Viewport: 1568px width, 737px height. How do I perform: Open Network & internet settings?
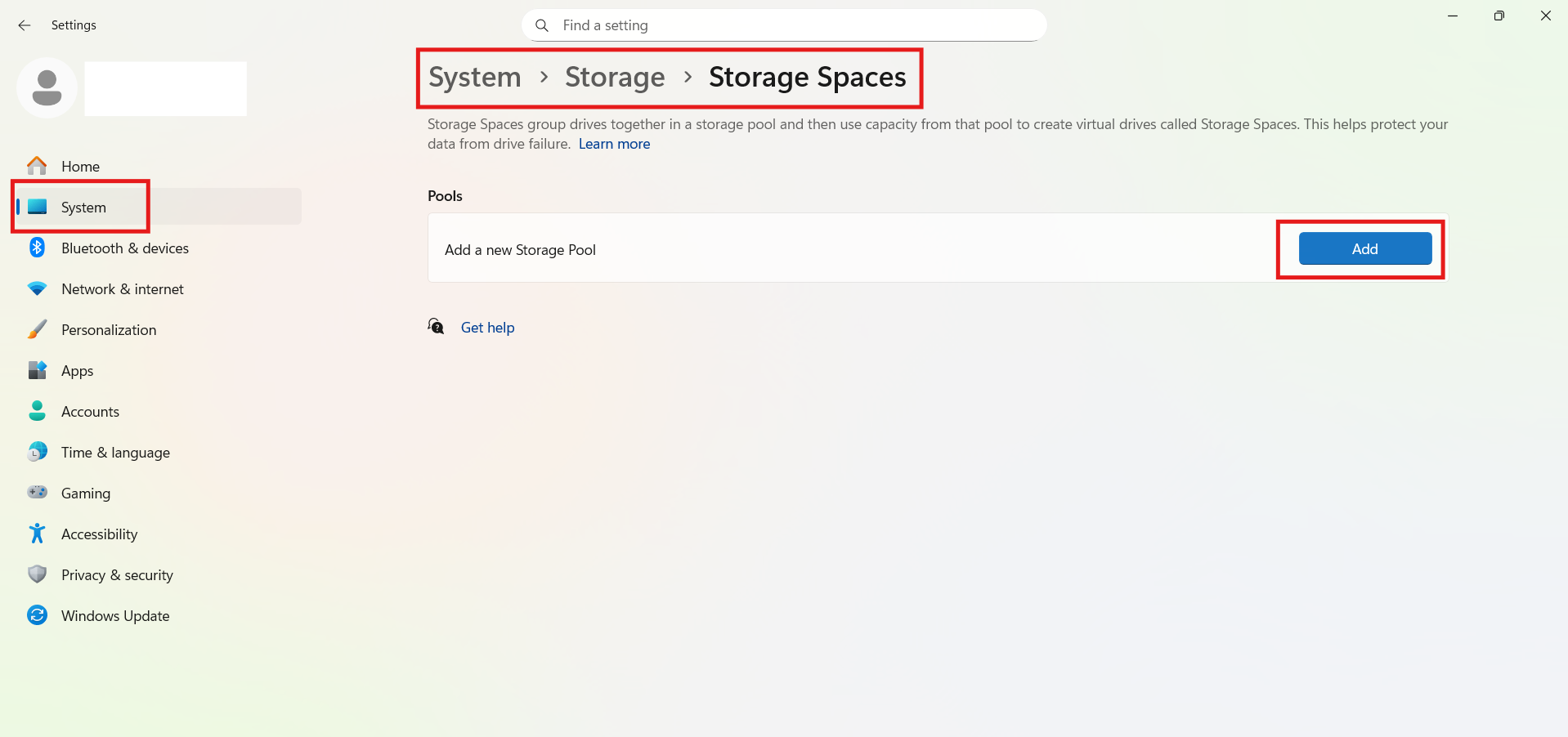[122, 289]
